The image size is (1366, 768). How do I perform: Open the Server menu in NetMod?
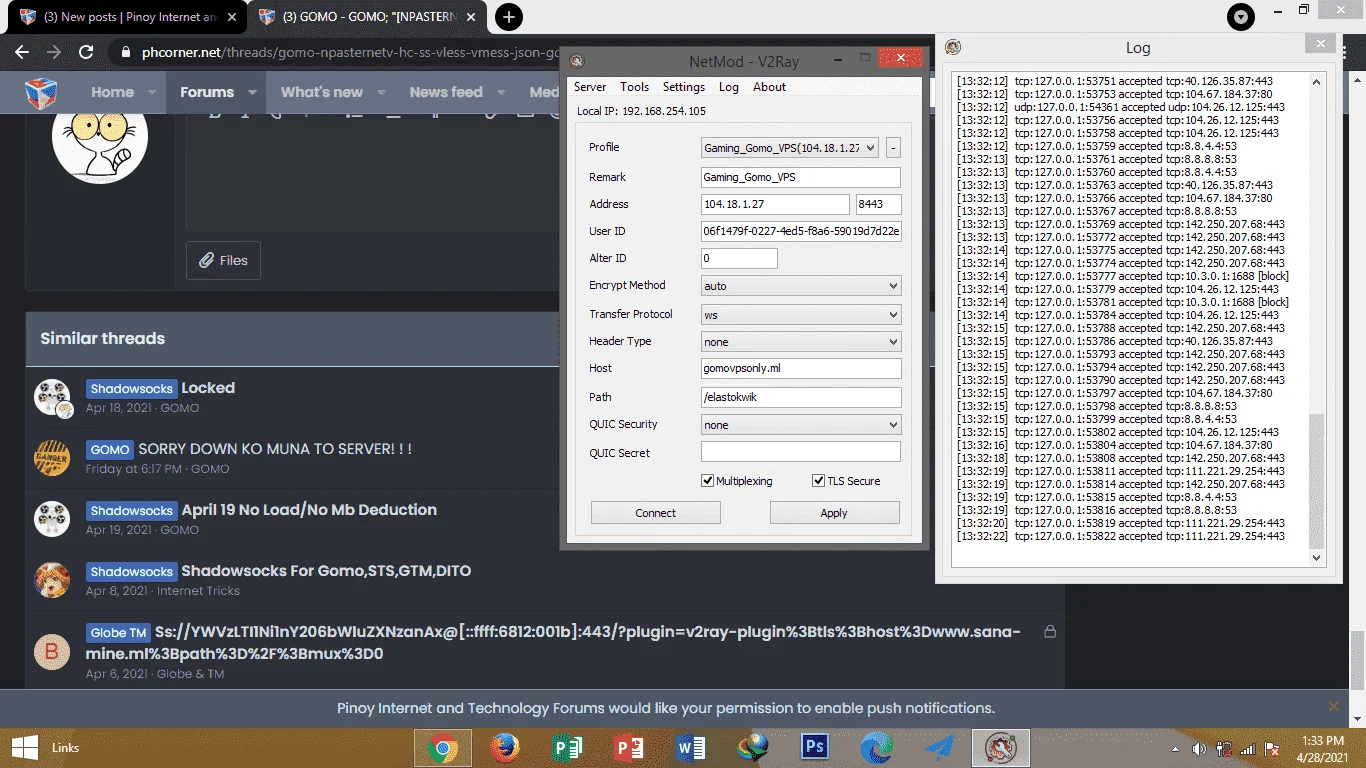click(590, 87)
